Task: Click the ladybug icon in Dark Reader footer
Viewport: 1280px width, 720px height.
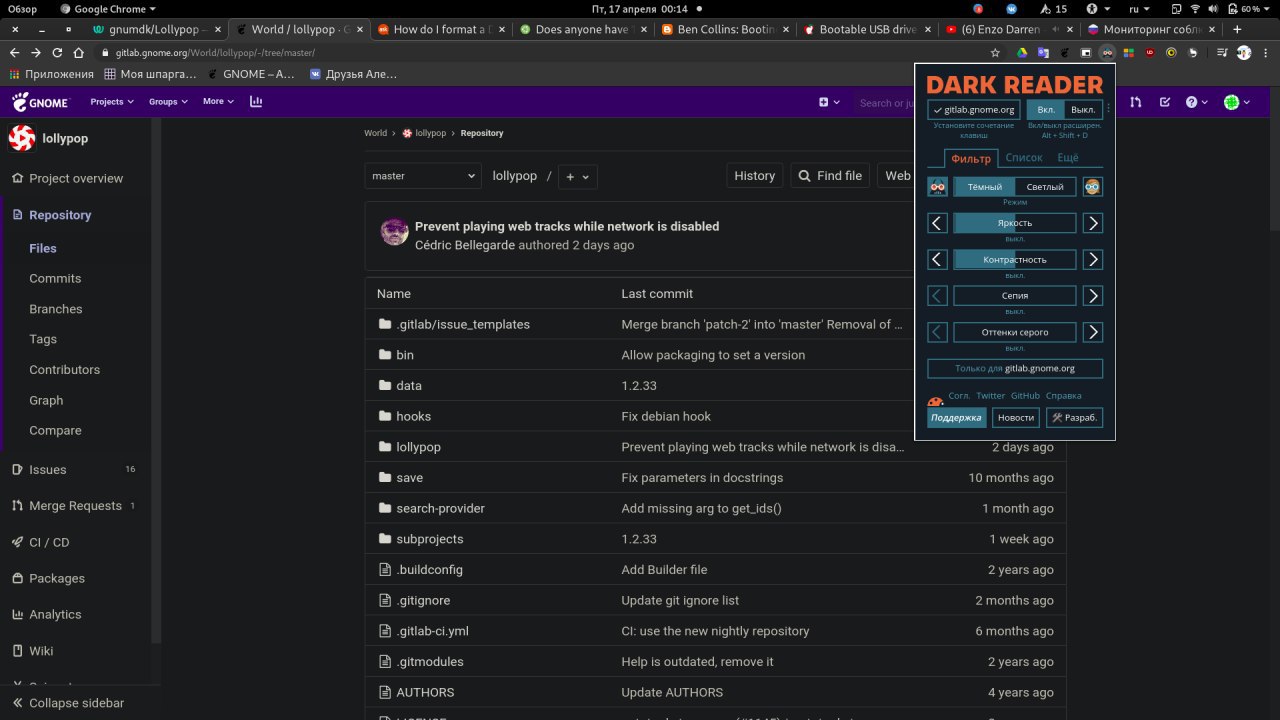Action: point(936,402)
